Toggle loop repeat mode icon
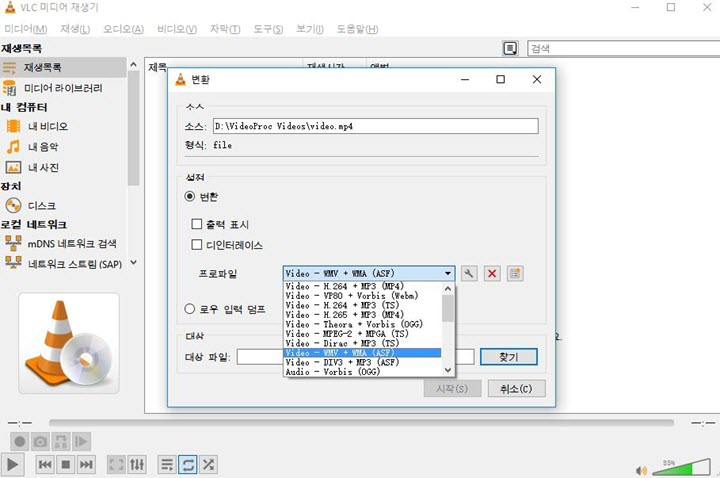 [x=188, y=465]
